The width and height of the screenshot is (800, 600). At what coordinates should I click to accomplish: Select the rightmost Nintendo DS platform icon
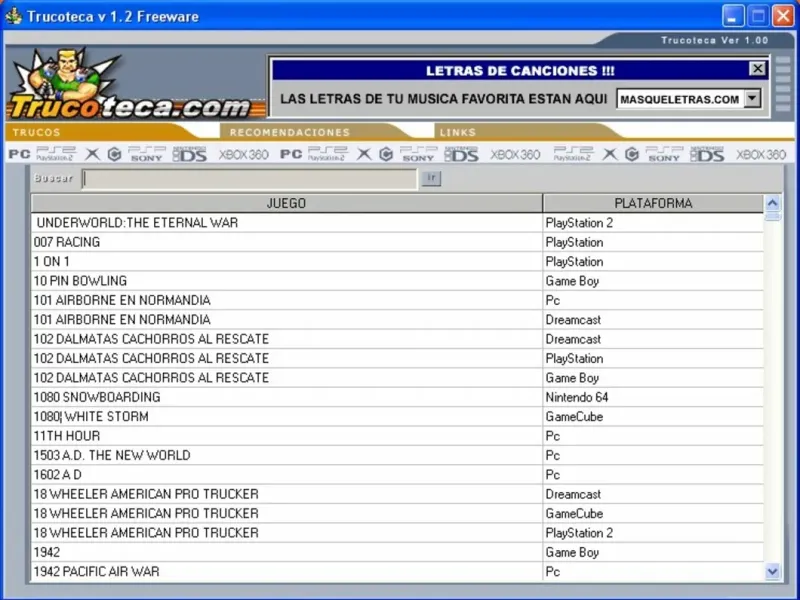coord(707,154)
